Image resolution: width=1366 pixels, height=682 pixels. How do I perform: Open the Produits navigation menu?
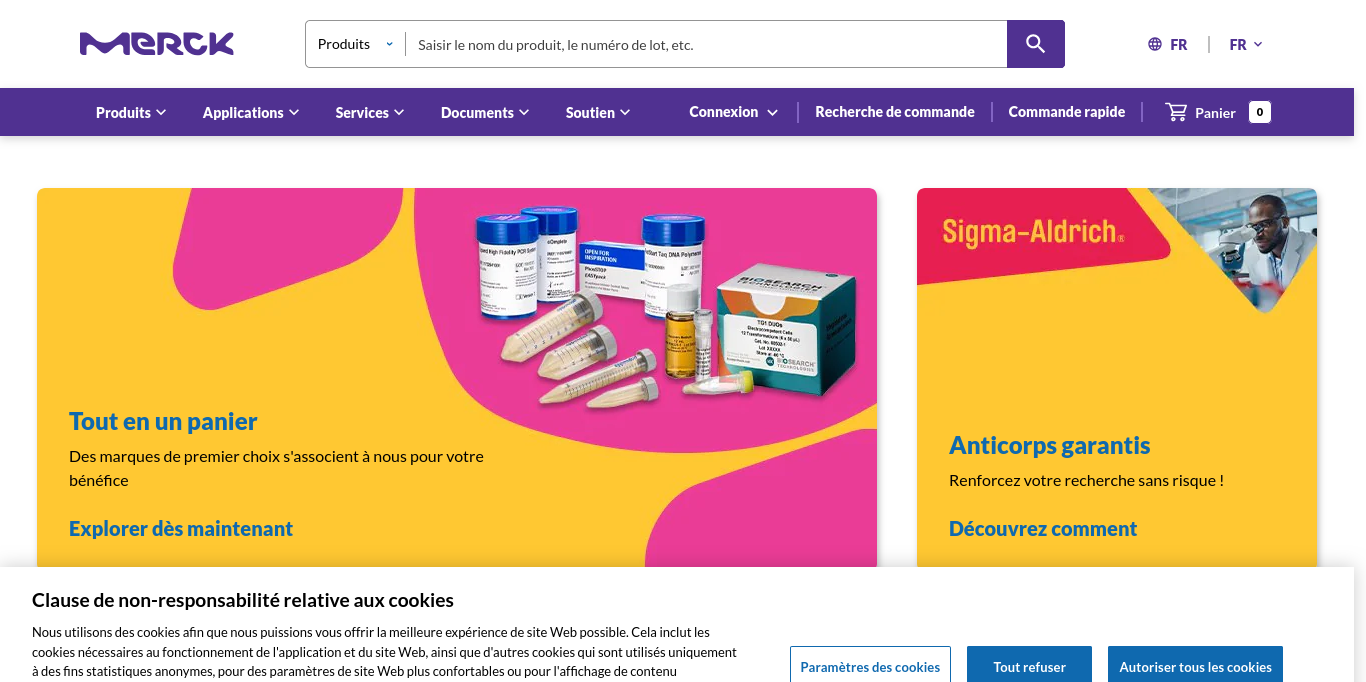coord(131,112)
